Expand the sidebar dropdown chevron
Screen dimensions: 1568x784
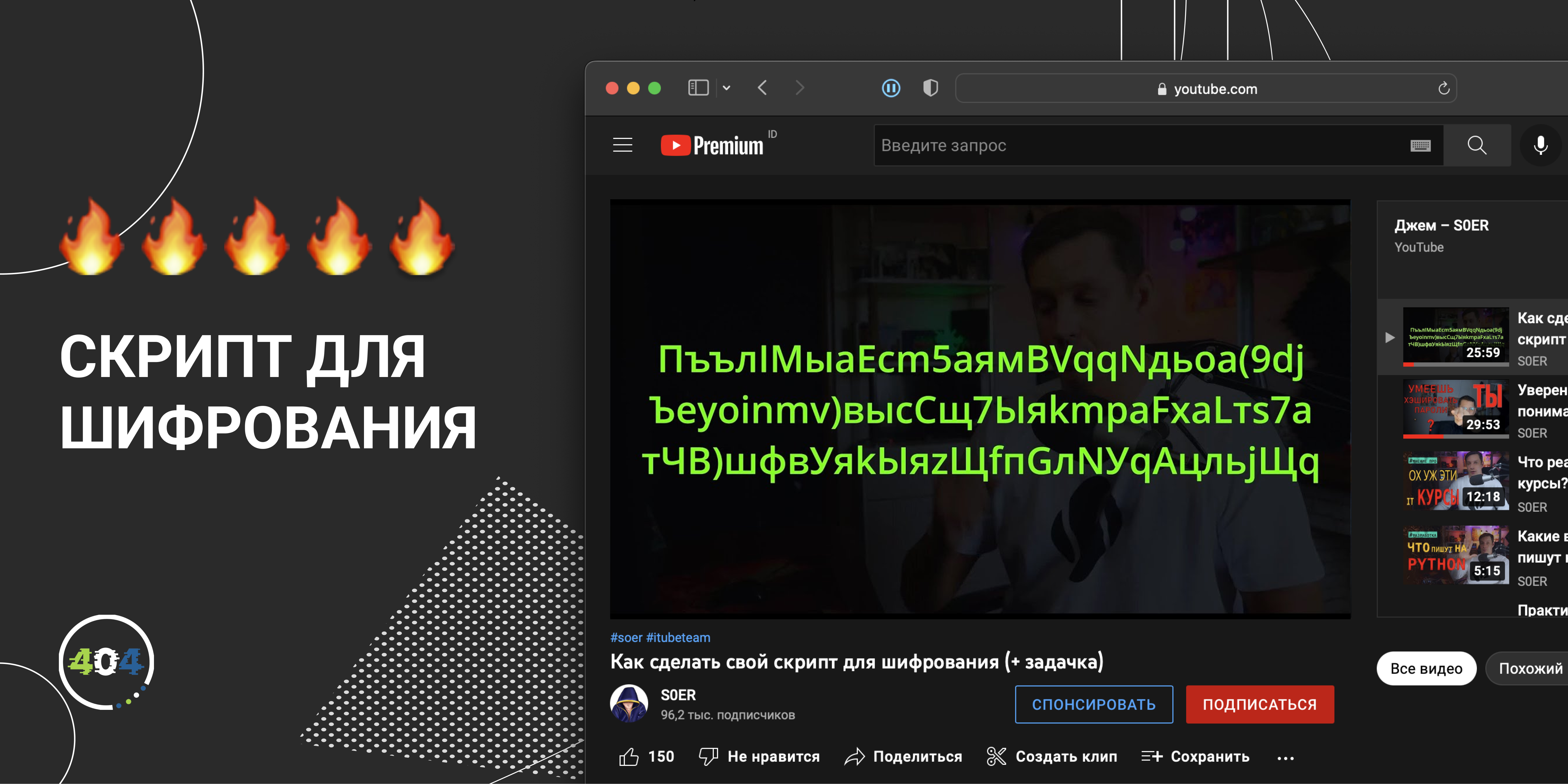pos(727,88)
